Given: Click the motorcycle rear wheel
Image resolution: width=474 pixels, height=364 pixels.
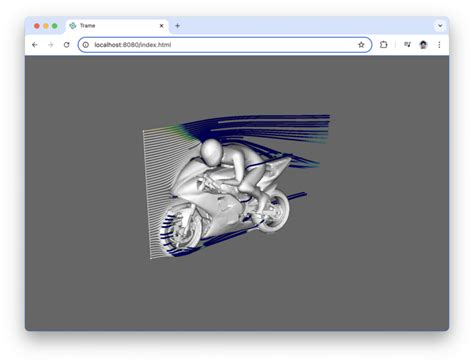Looking at the screenshot, I should pos(273,210).
